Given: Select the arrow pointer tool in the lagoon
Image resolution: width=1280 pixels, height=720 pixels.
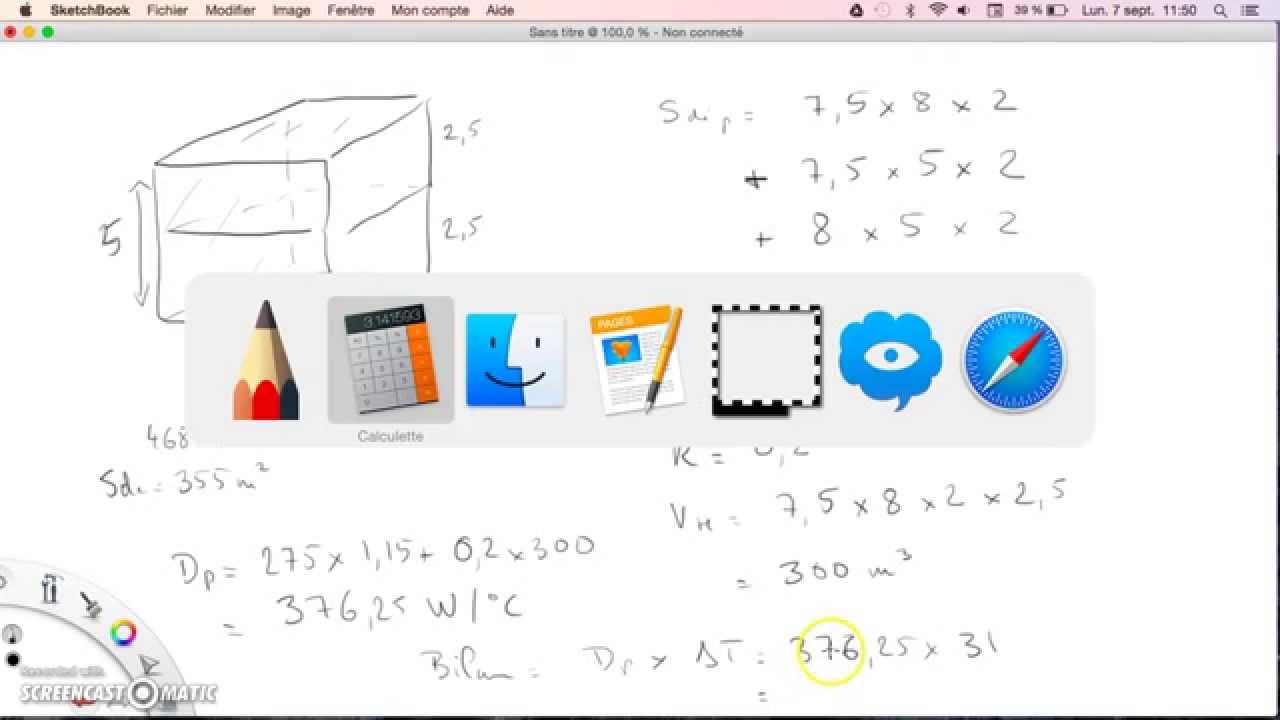Looking at the screenshot, I should click(x=149, y=665).
